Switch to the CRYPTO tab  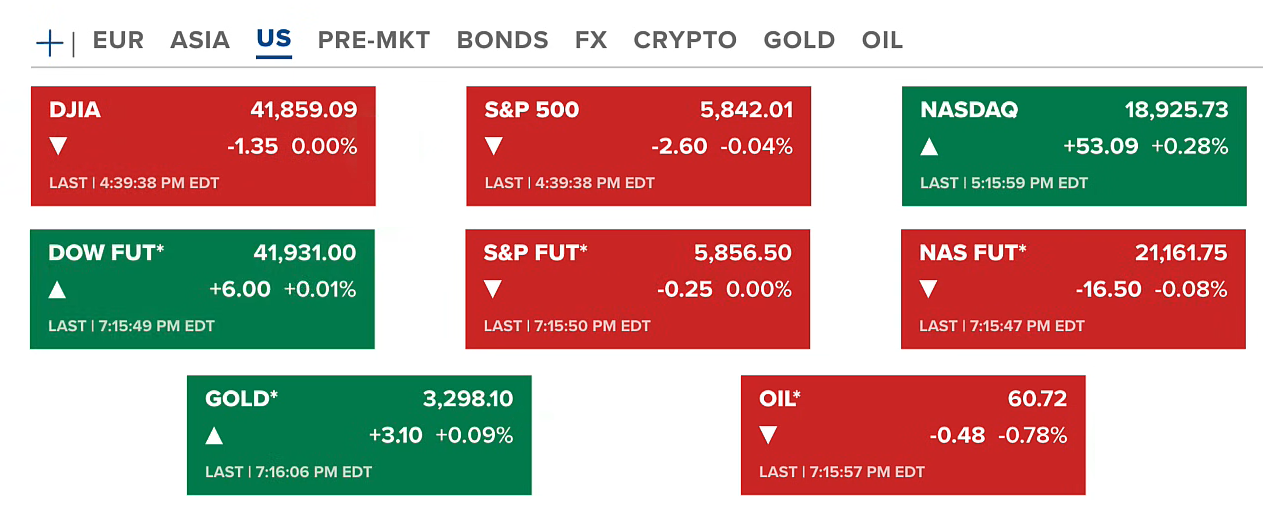pos(685,41)
